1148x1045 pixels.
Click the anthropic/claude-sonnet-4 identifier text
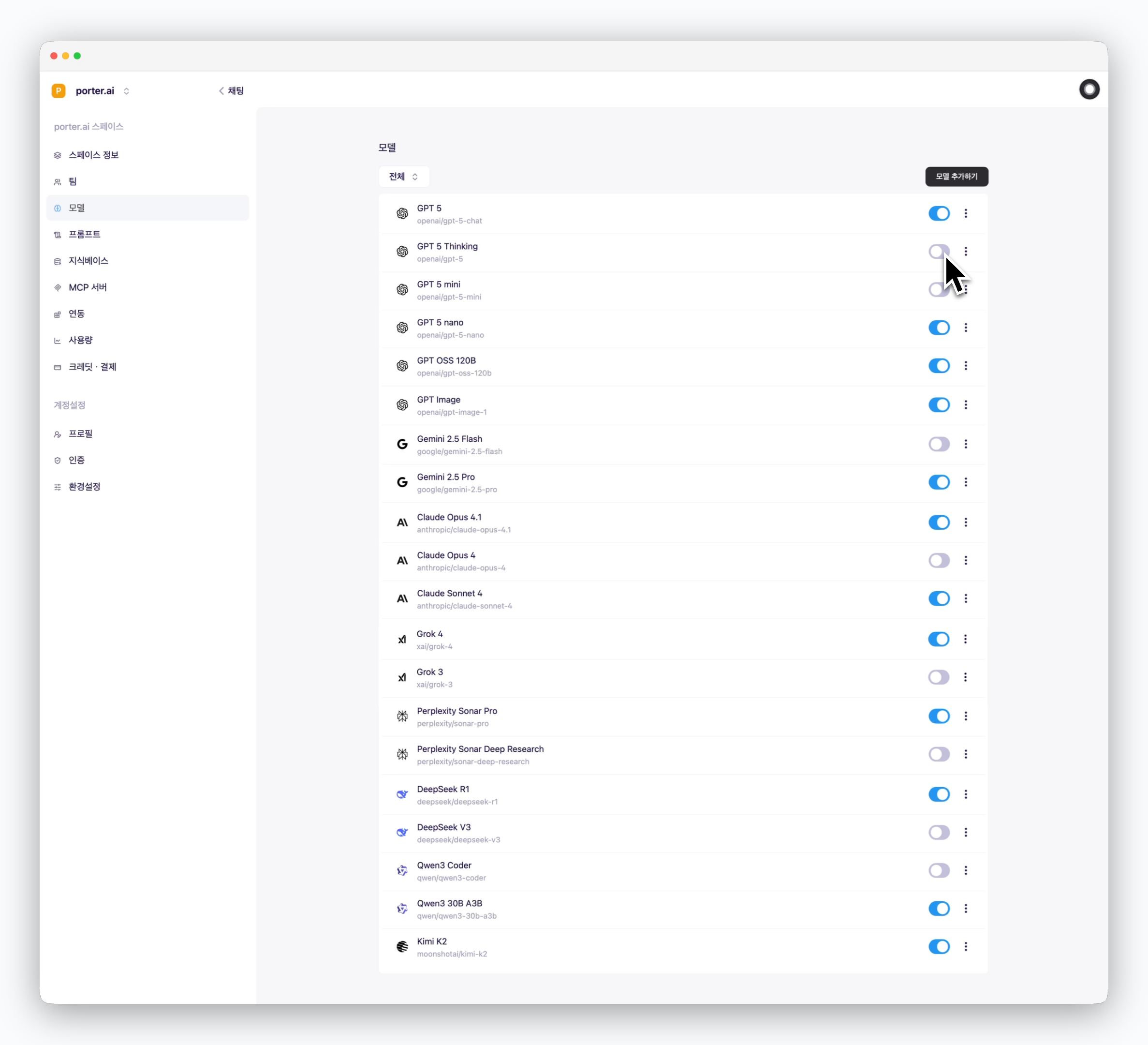click(x=464, y=606)
